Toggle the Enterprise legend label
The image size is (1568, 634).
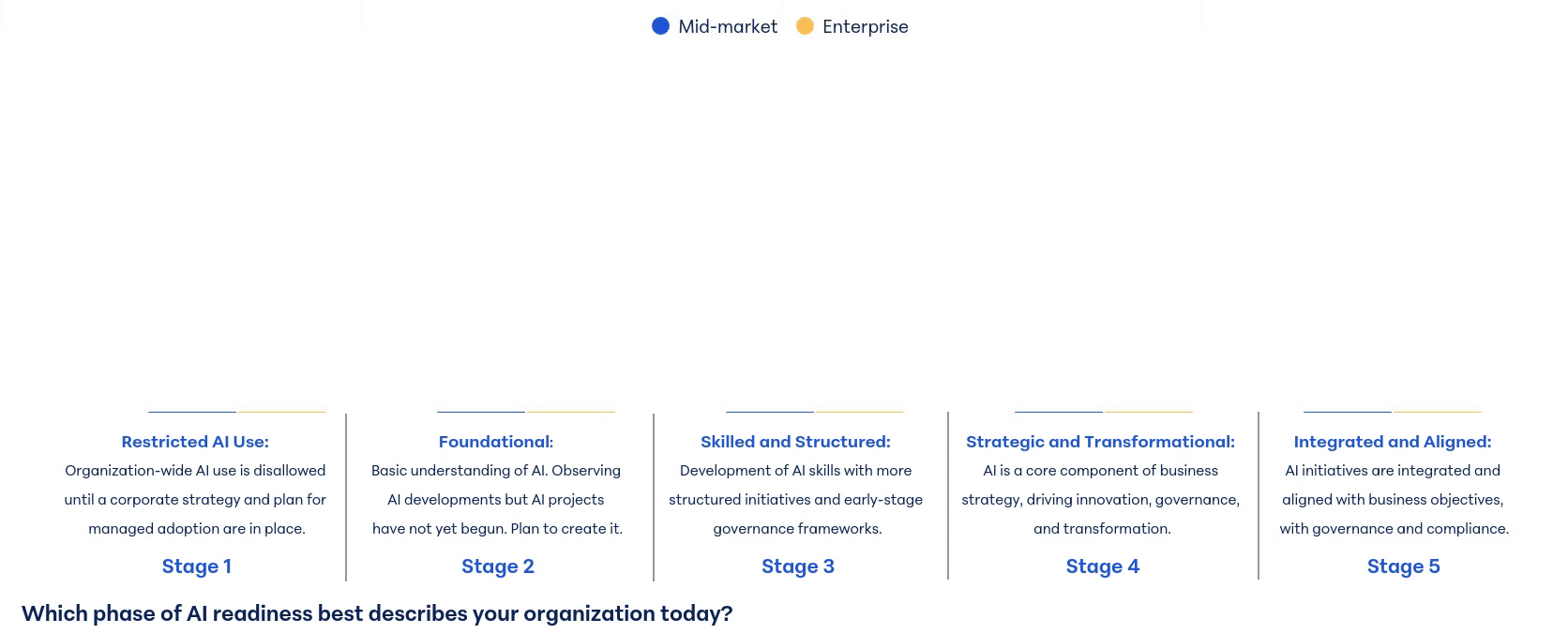pos(865,26)
